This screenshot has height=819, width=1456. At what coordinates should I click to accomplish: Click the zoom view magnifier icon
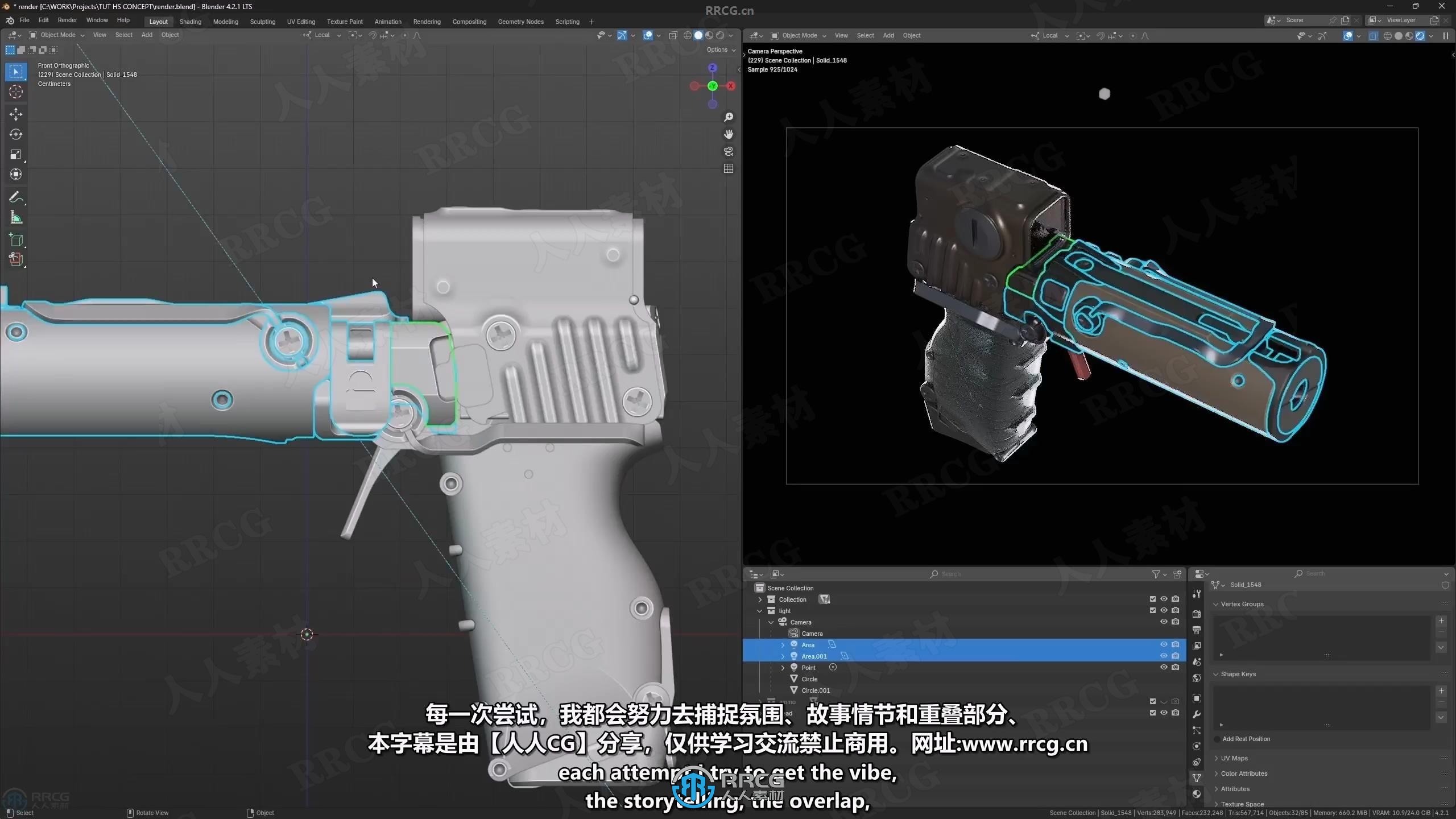coord(728,117)
